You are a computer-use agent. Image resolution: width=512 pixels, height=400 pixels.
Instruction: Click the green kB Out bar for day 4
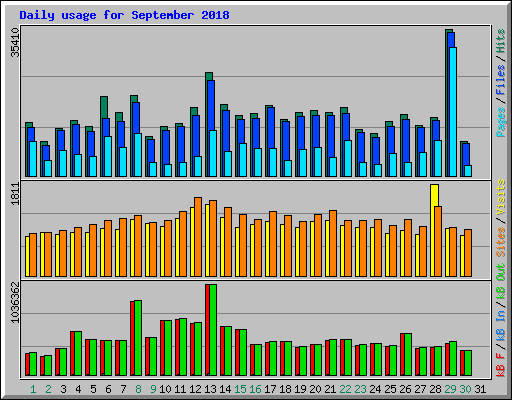[x=78, y=354]
